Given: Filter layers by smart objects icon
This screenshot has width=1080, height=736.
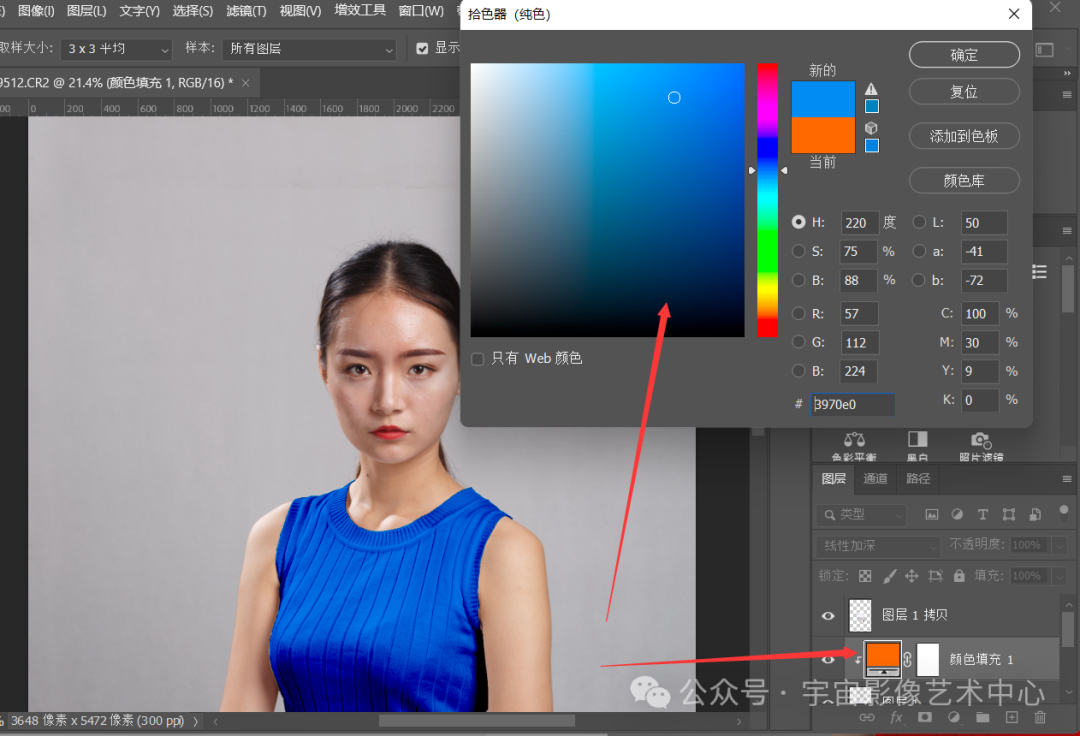Looking at the screenshot, I should (x=1035, y=514).
